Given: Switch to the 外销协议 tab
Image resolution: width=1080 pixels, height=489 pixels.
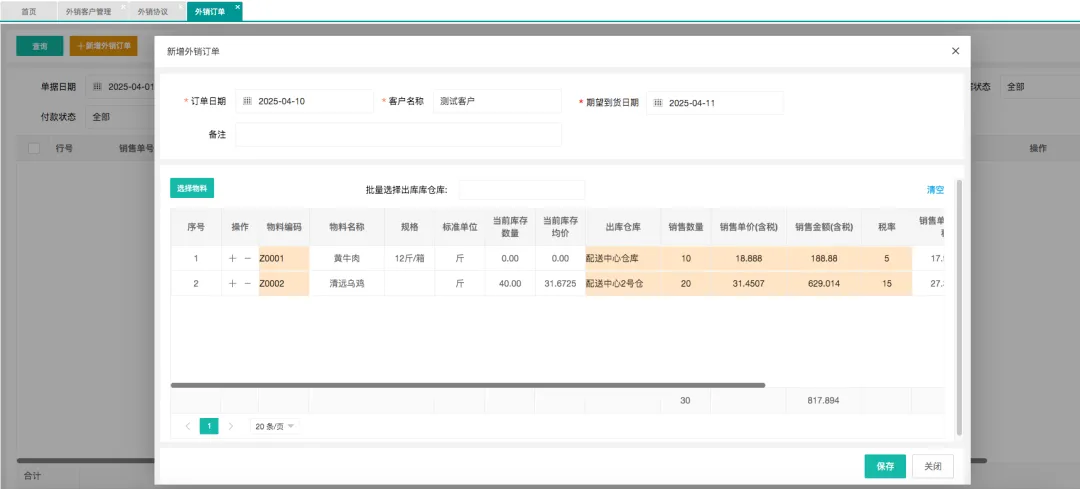Looking at the screenshot, I should [x=152, y=12].
